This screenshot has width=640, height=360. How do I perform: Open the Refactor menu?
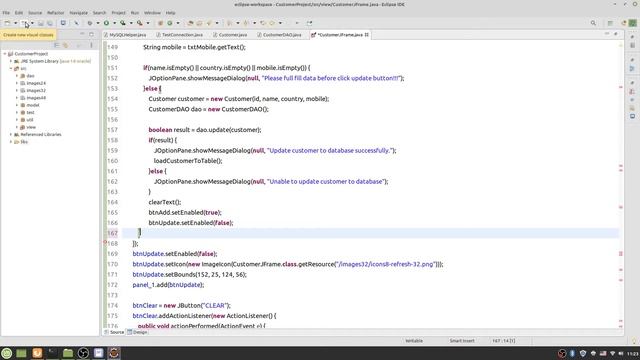point(56,13)
